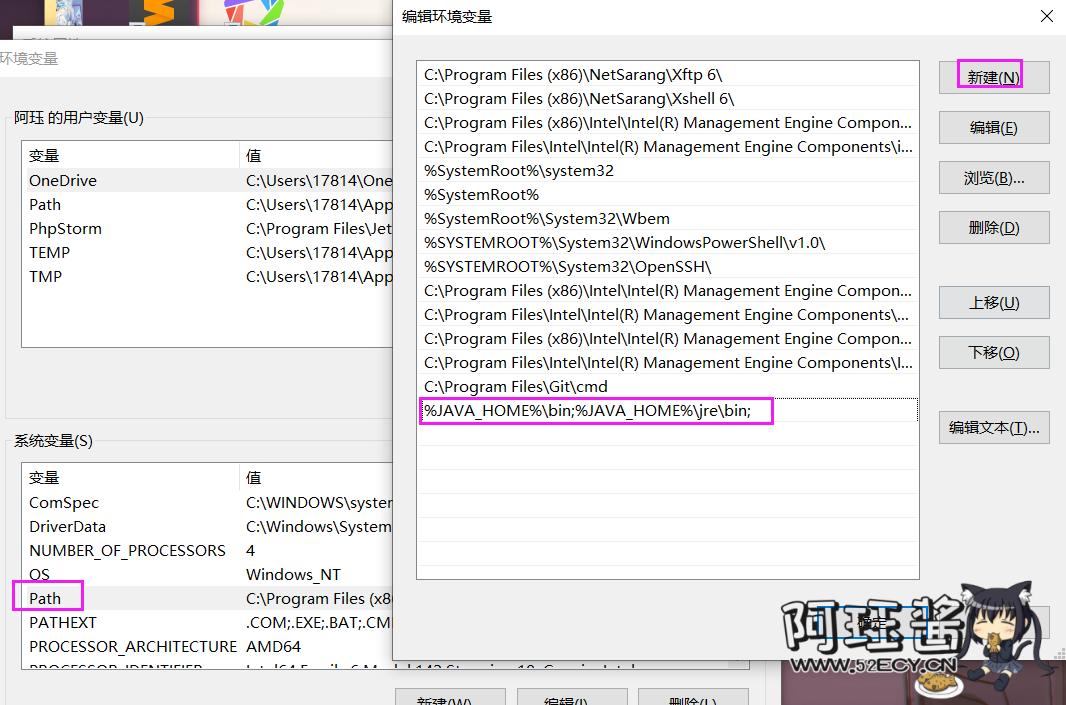Select the PhpStorm user variable
Image resolution: width=1066 pixels, height=705 pixels.
(207, 228)
